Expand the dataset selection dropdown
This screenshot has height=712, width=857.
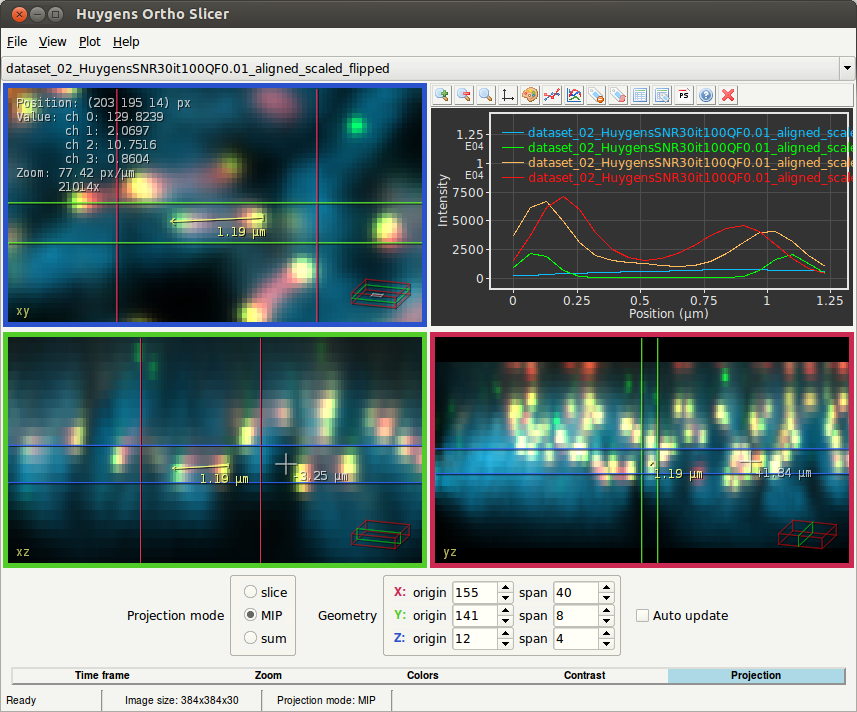click(x=847, y=69)
